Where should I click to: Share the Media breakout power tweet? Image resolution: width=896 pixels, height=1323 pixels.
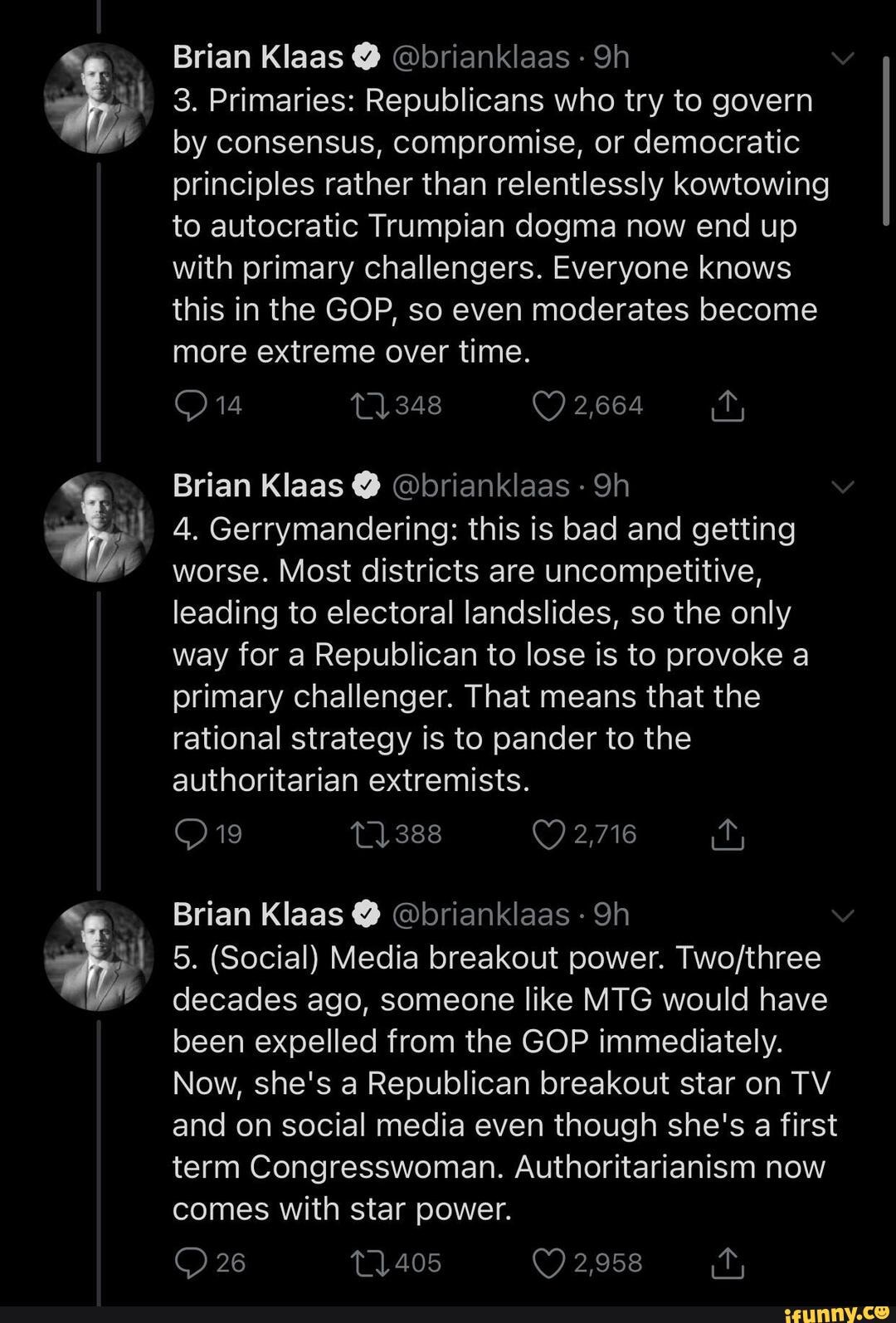[727, 1262]
